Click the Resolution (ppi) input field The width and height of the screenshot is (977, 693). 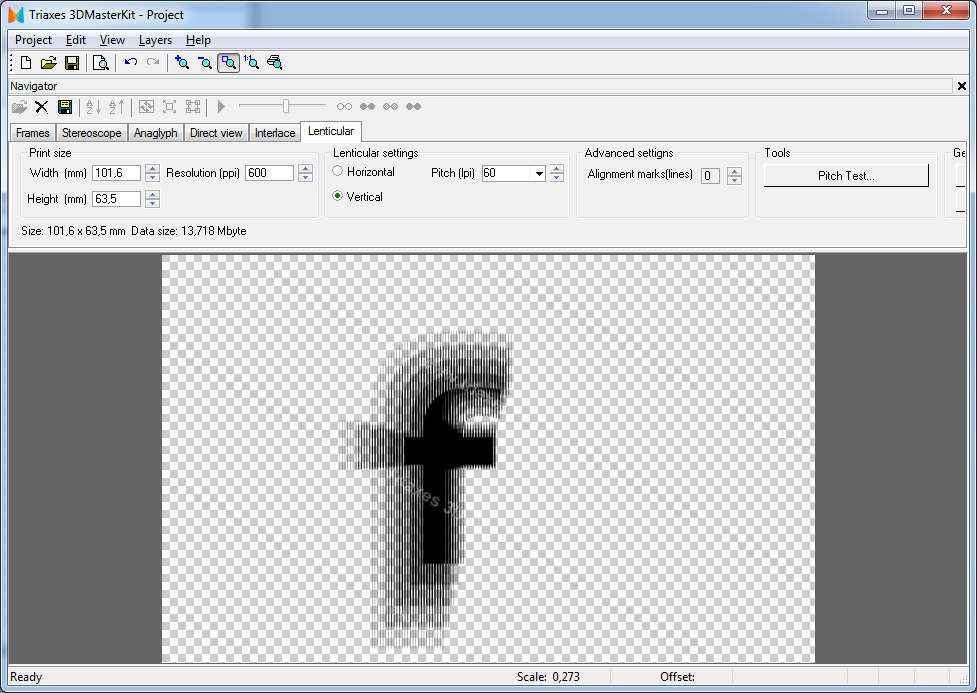pyautogui.click(x=269, y=173)
